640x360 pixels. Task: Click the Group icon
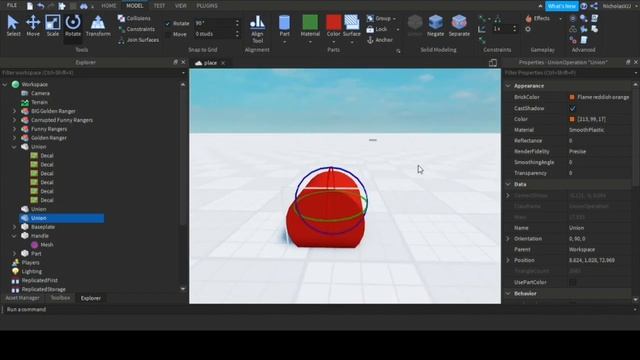(370, 18)
